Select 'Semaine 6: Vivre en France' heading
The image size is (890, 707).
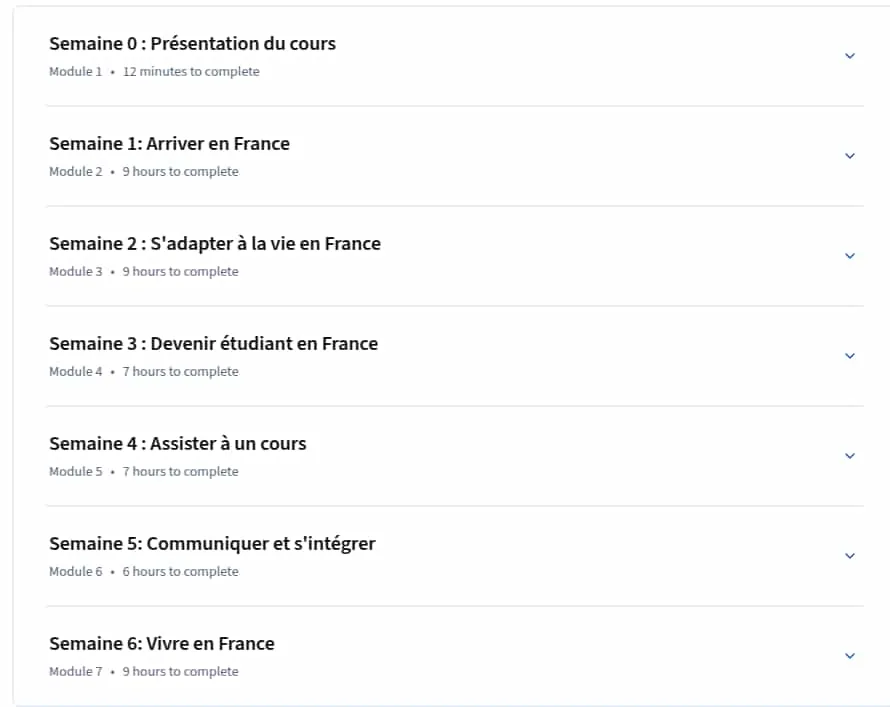(162, 643)
